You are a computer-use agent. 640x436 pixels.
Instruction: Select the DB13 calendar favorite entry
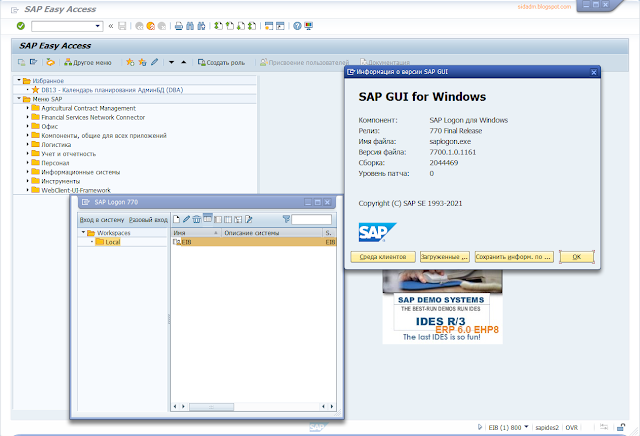[112, 90]
